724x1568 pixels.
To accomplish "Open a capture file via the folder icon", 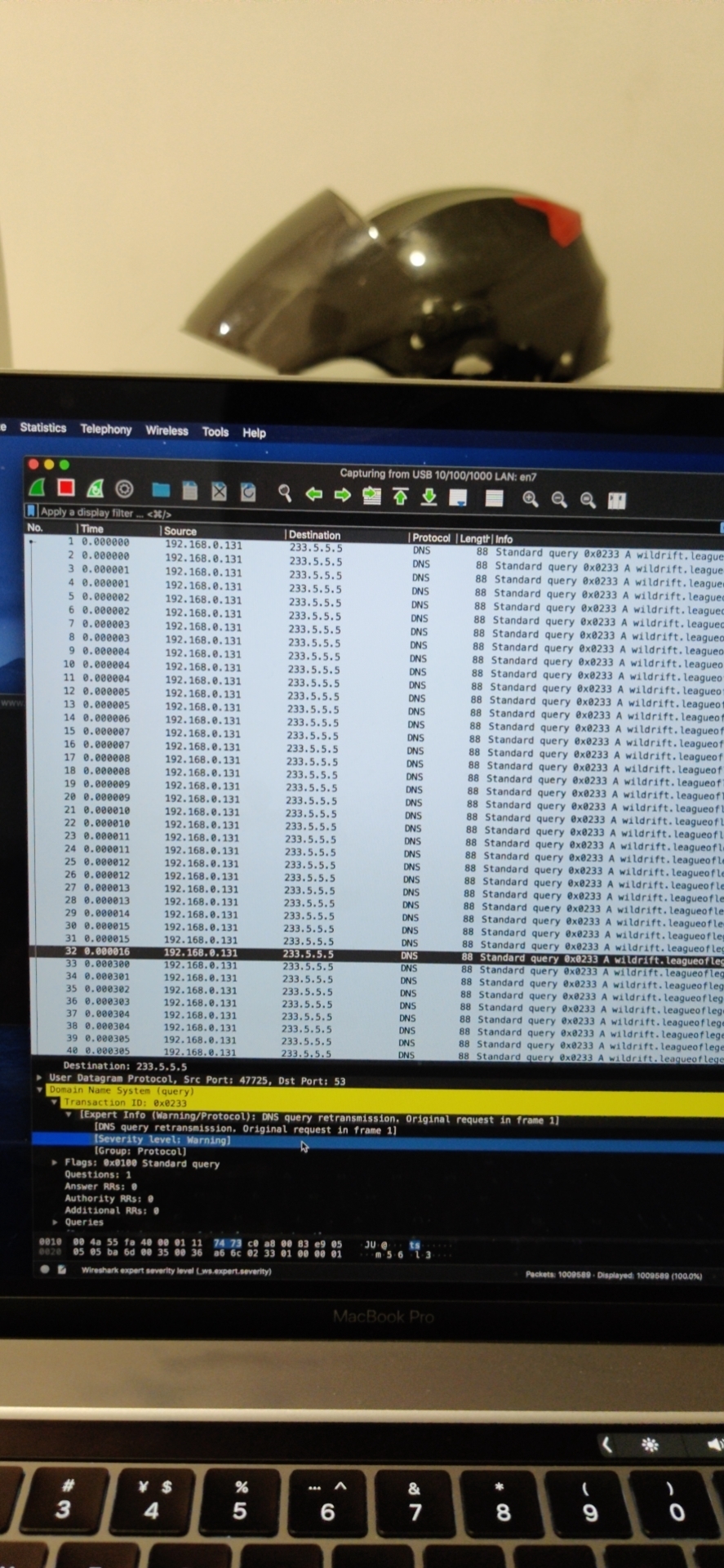I will coord(161,490).
